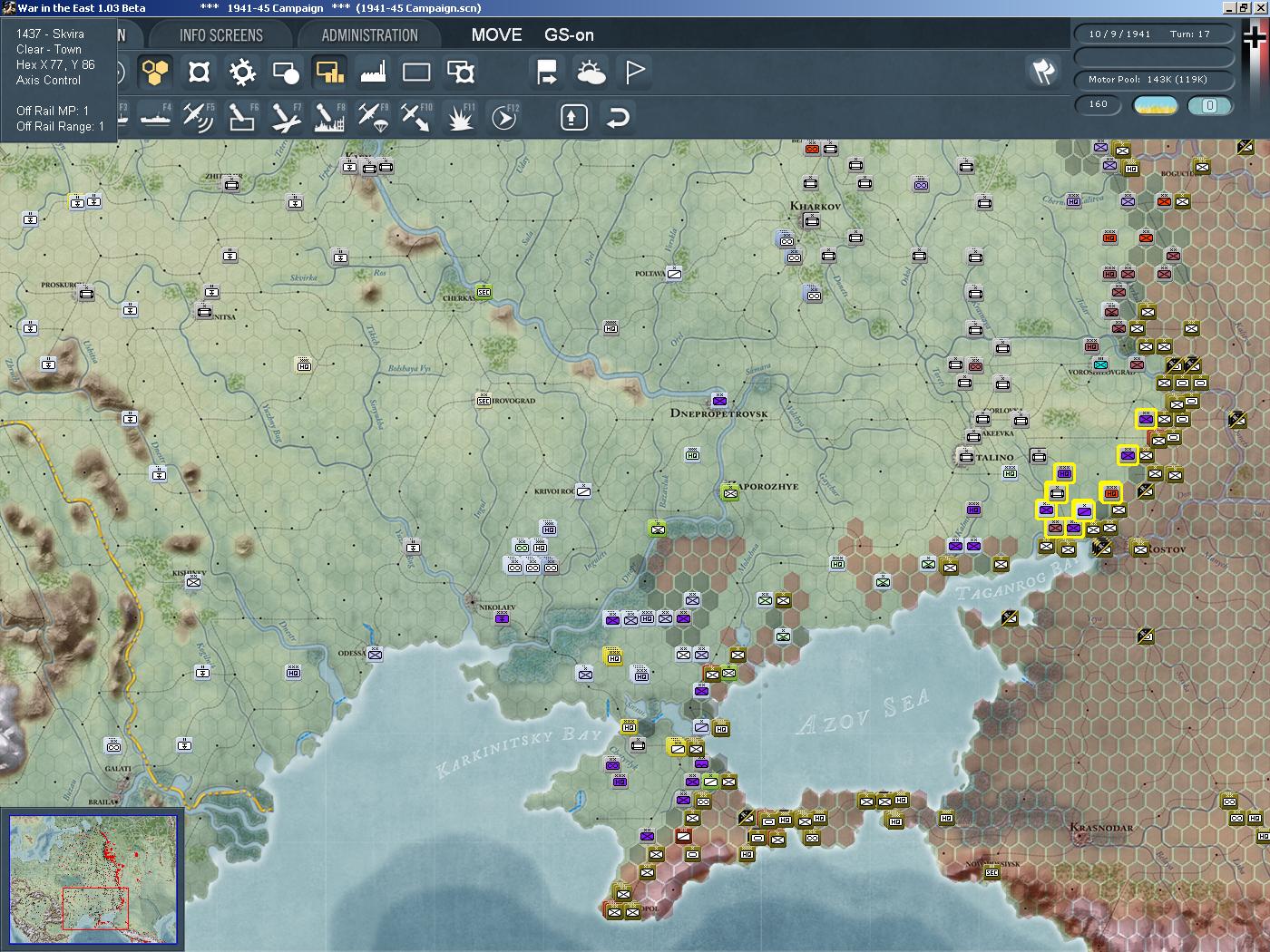Select the unit counter below Kharkov label
The width and height of the screenshot is (1270, 952).
tap(812, 220)
